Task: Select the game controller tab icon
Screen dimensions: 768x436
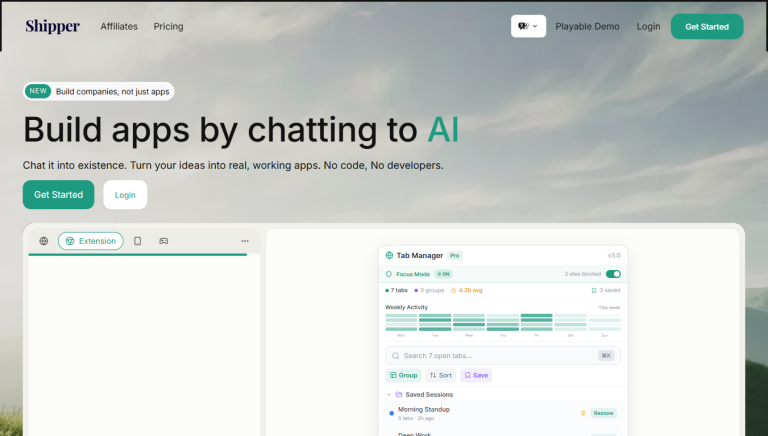Action: coord(164,241)
